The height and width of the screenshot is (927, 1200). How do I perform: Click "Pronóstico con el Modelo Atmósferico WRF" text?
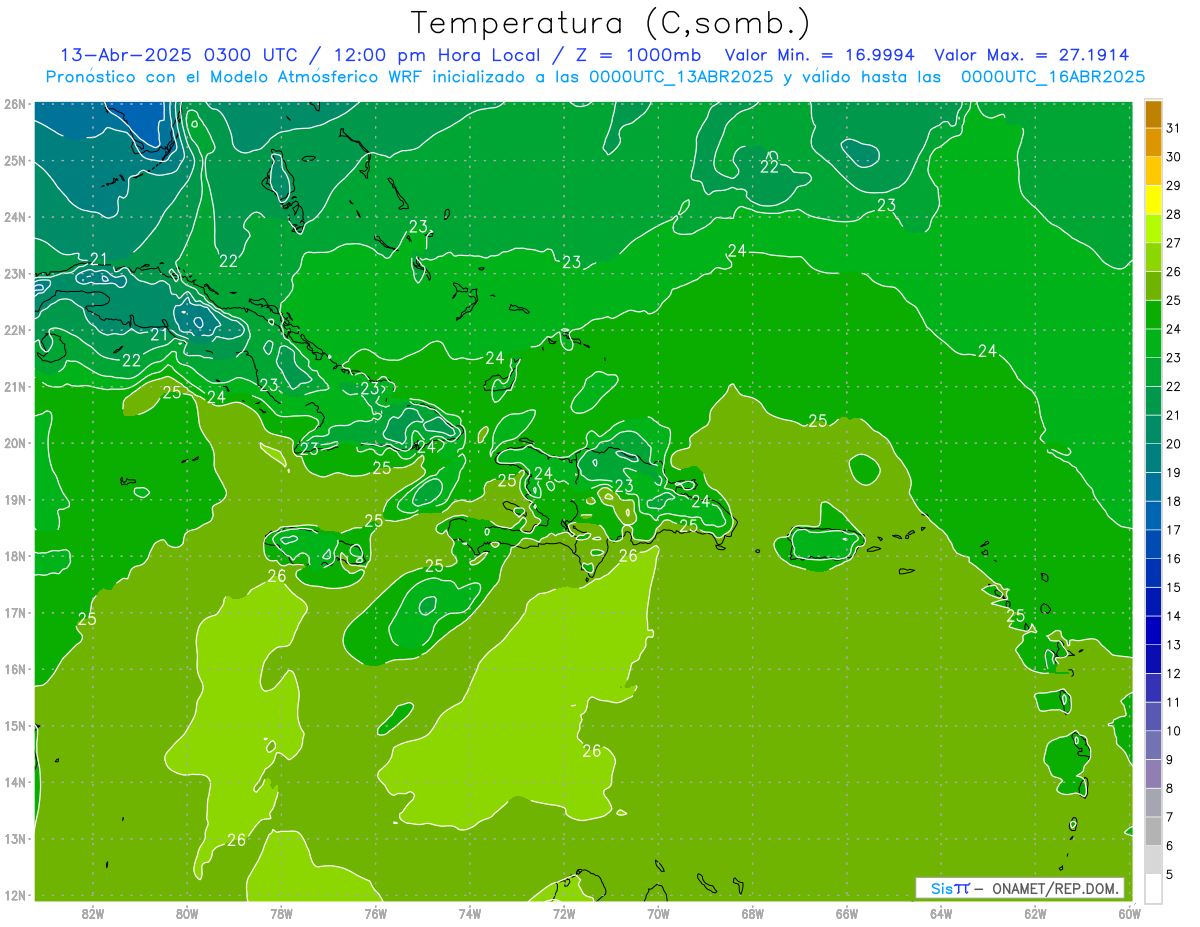click(x=234, y=77)
